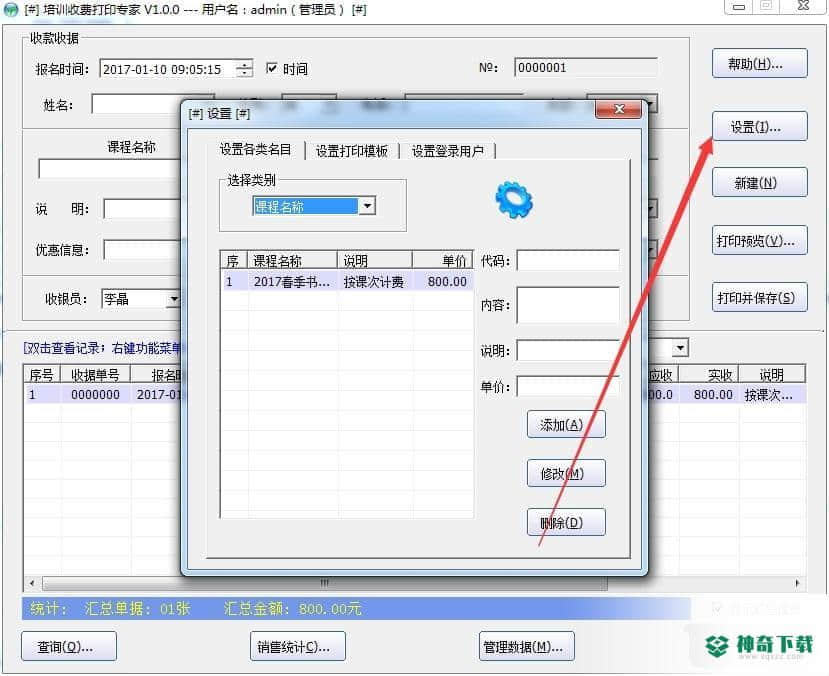The image size is (829, 676).
Task: Focus the 内容 text box
Action: click(568, 305)
